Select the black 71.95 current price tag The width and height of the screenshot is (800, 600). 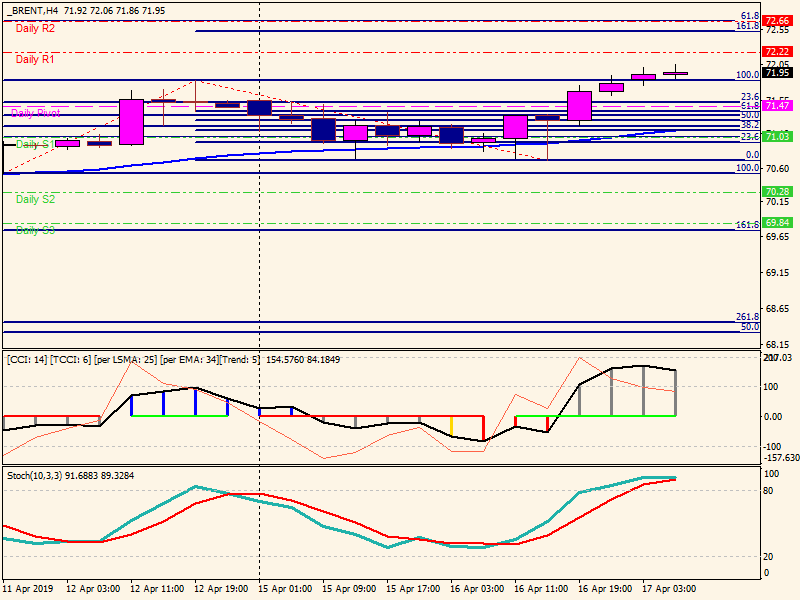[x=777, y=73]
